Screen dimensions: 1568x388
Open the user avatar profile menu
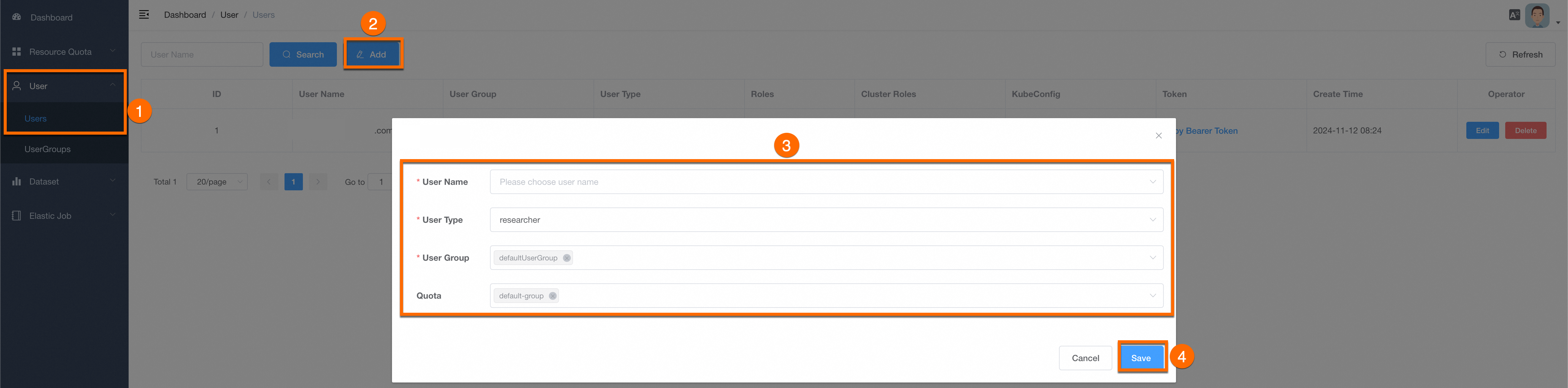pyautogui.click(x=1537, y=16)
